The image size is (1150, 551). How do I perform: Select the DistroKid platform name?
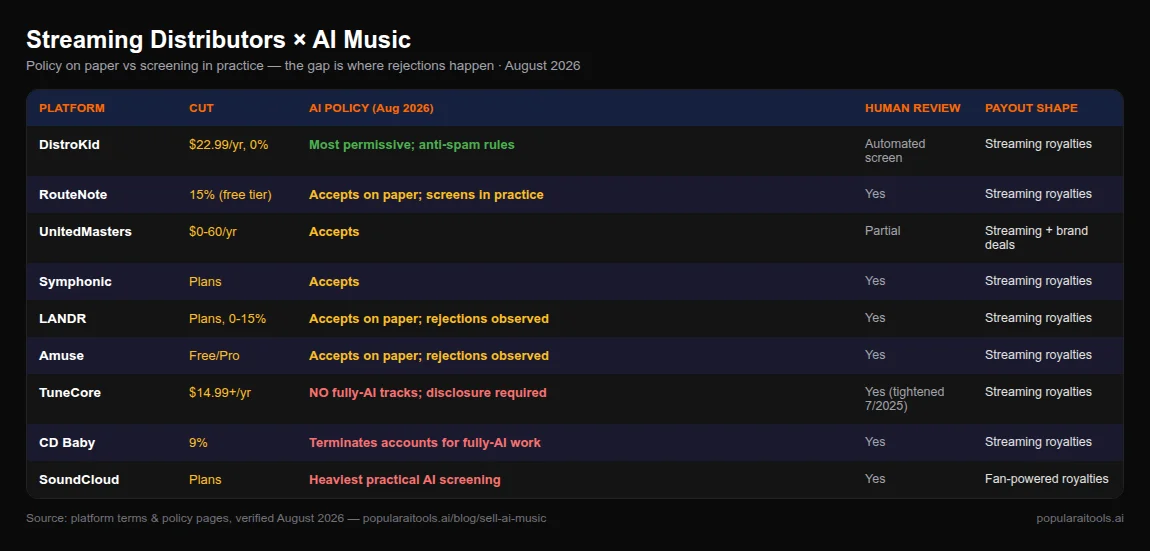click(x=69, y=145)
